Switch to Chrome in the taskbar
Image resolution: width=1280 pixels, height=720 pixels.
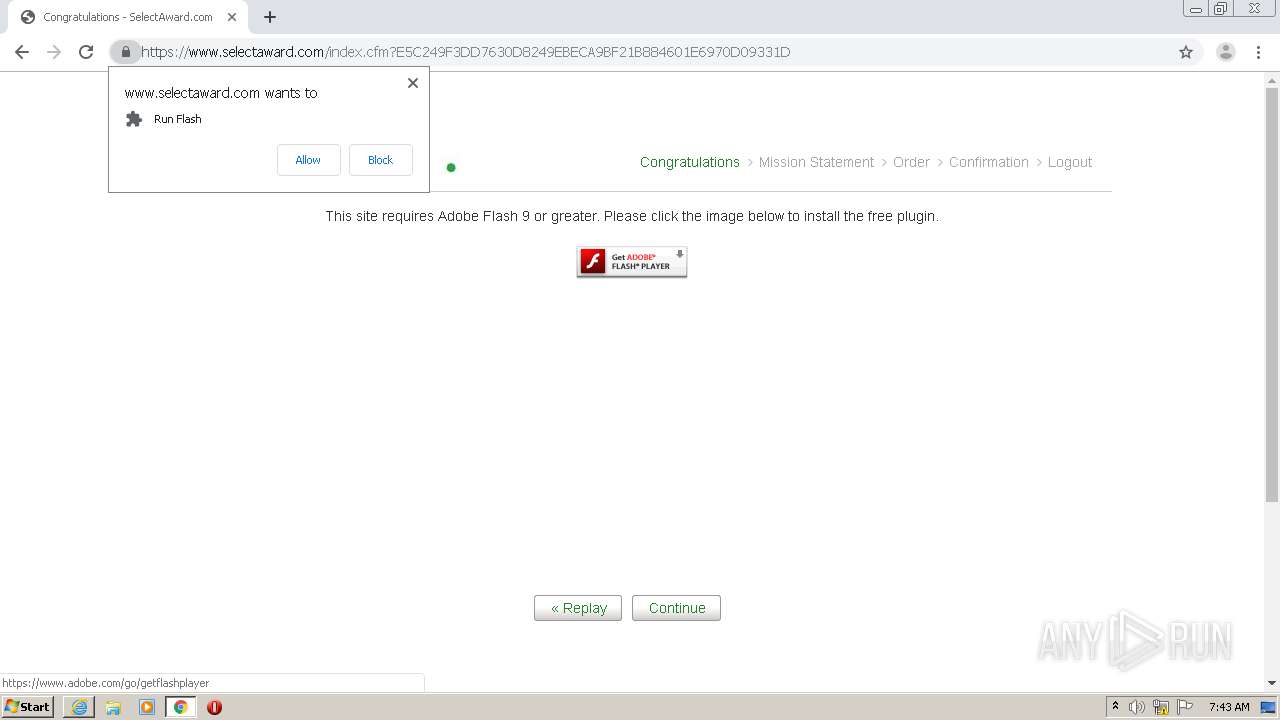[x=180, y=707]
